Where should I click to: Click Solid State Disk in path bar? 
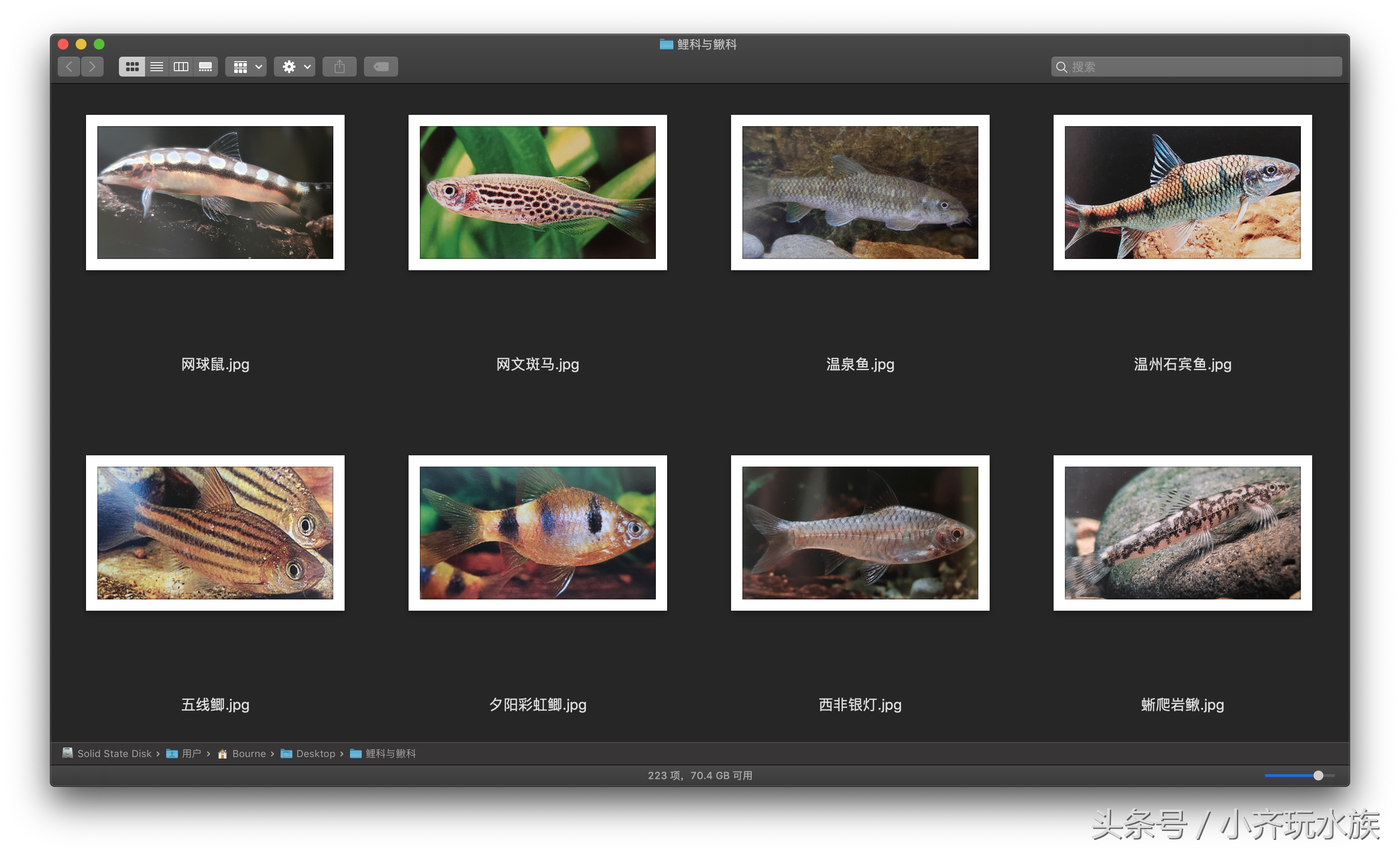(x=107, y=753)
